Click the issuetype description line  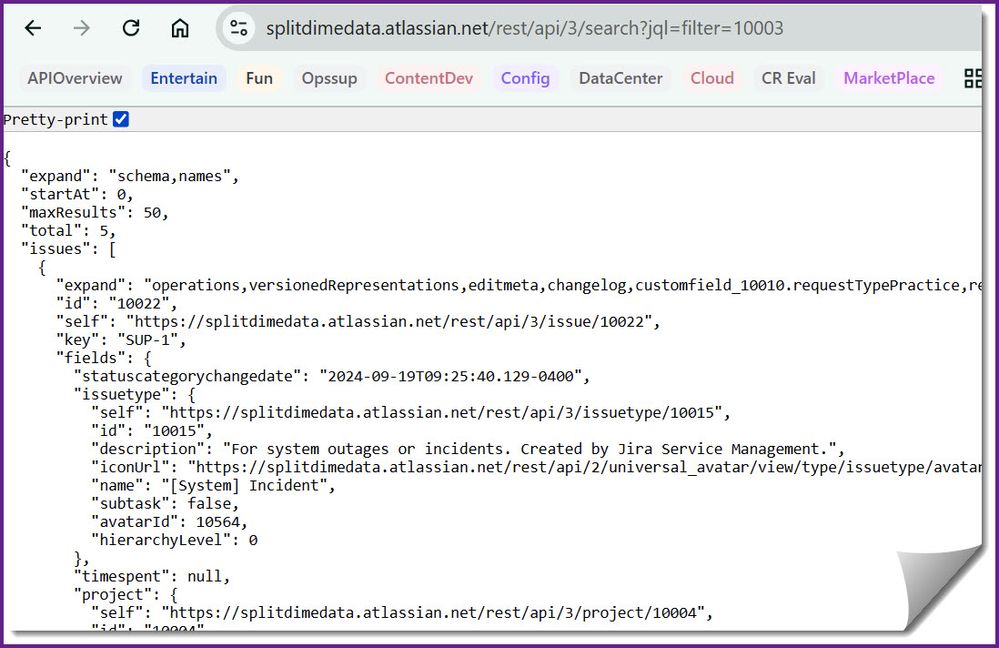[468, 449]
